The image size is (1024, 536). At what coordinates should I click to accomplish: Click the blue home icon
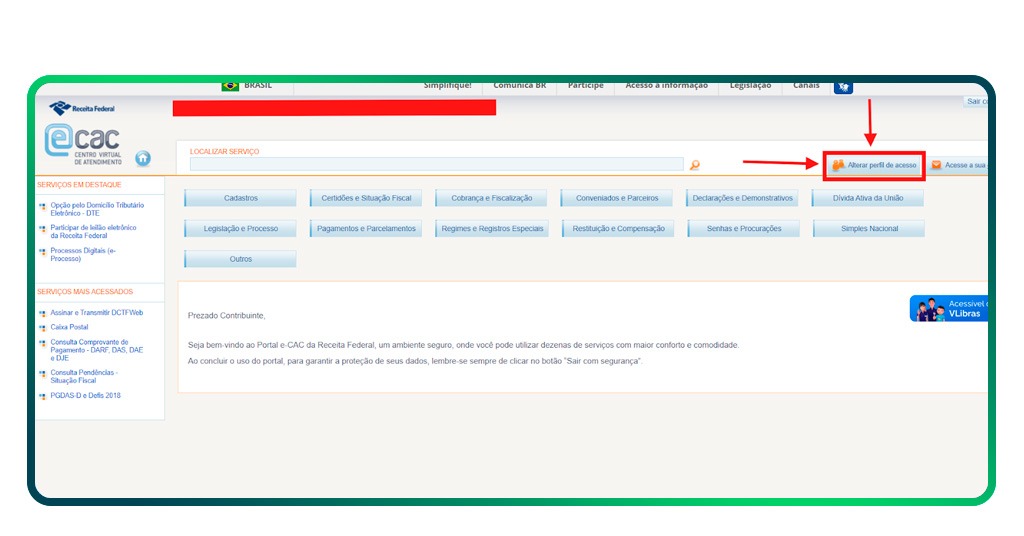tap(143, 158)
